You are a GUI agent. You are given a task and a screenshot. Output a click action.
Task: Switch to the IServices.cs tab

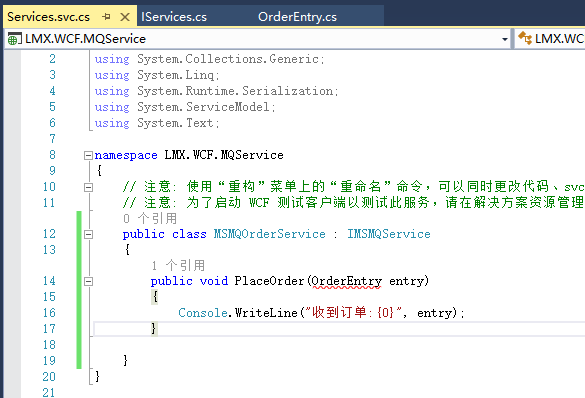click(x=174, y=17)
